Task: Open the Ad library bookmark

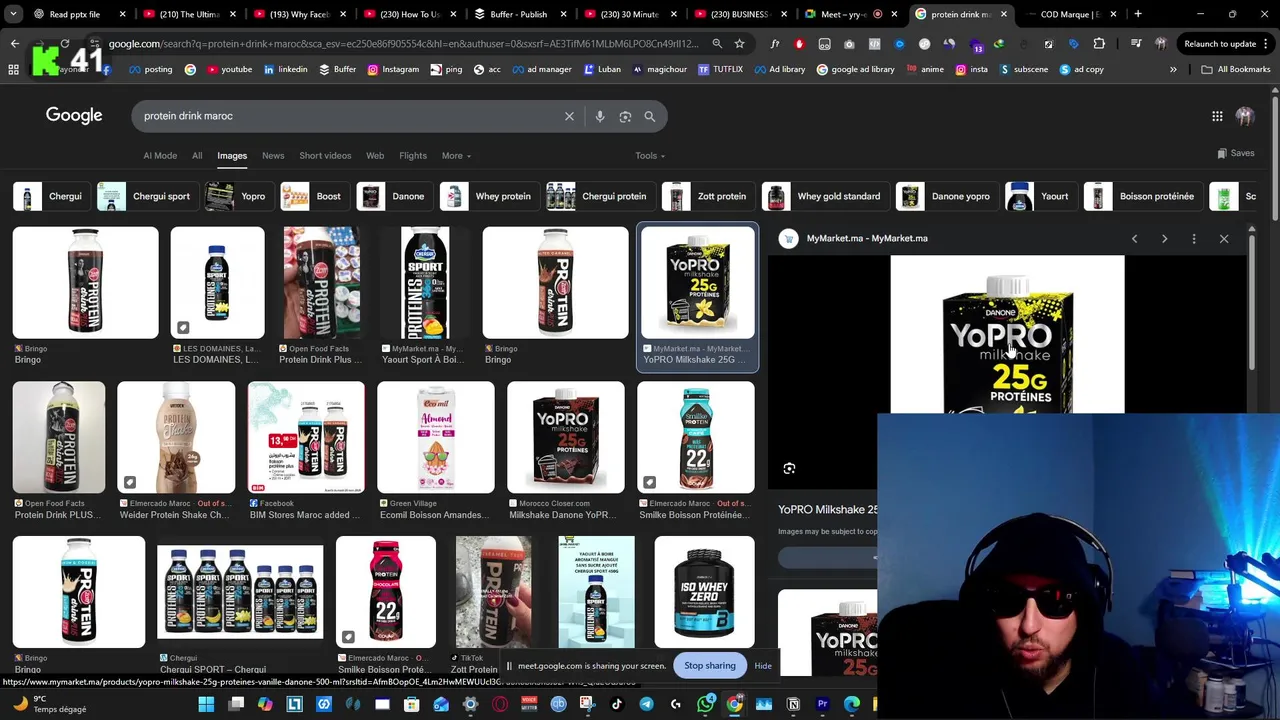Action: click(x=779, y=69)
